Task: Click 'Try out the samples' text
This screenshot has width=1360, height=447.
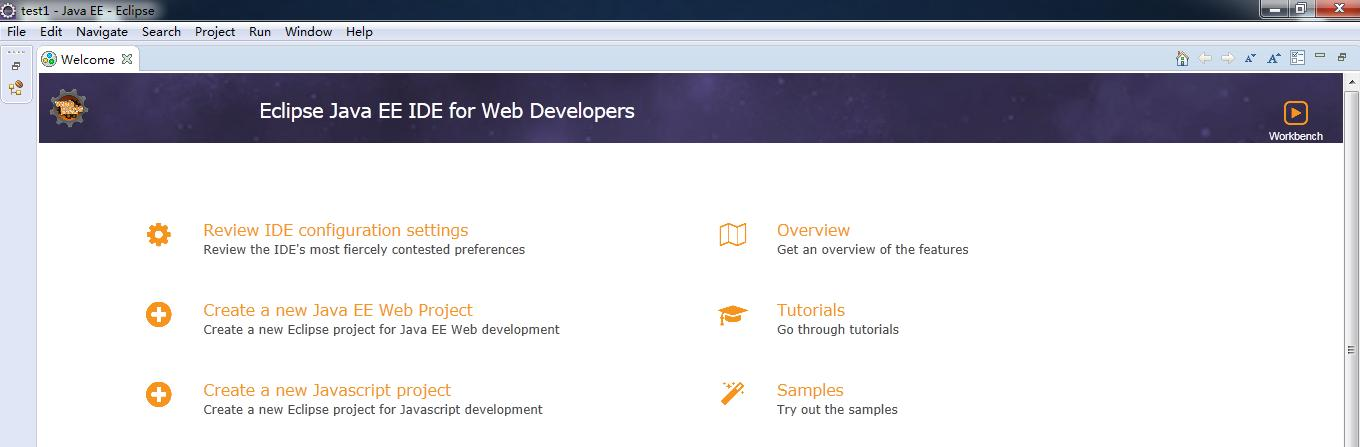Action: click(x=837, y=409)
